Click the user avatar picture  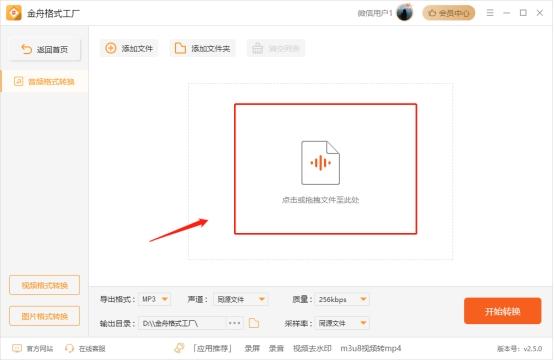[405, 13]
